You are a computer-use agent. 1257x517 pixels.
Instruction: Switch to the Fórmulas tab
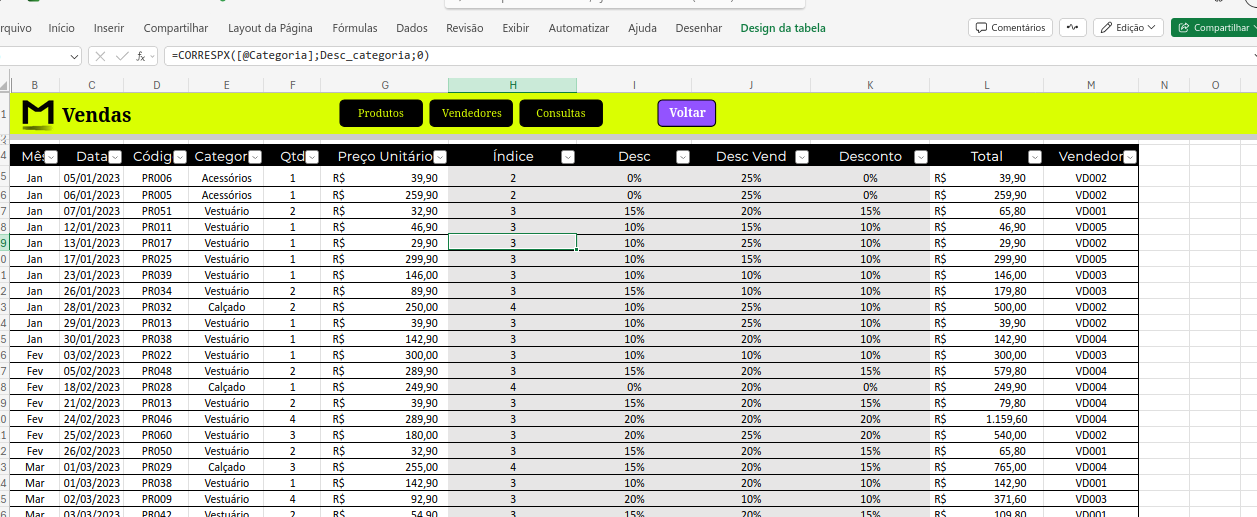(355, 28)
